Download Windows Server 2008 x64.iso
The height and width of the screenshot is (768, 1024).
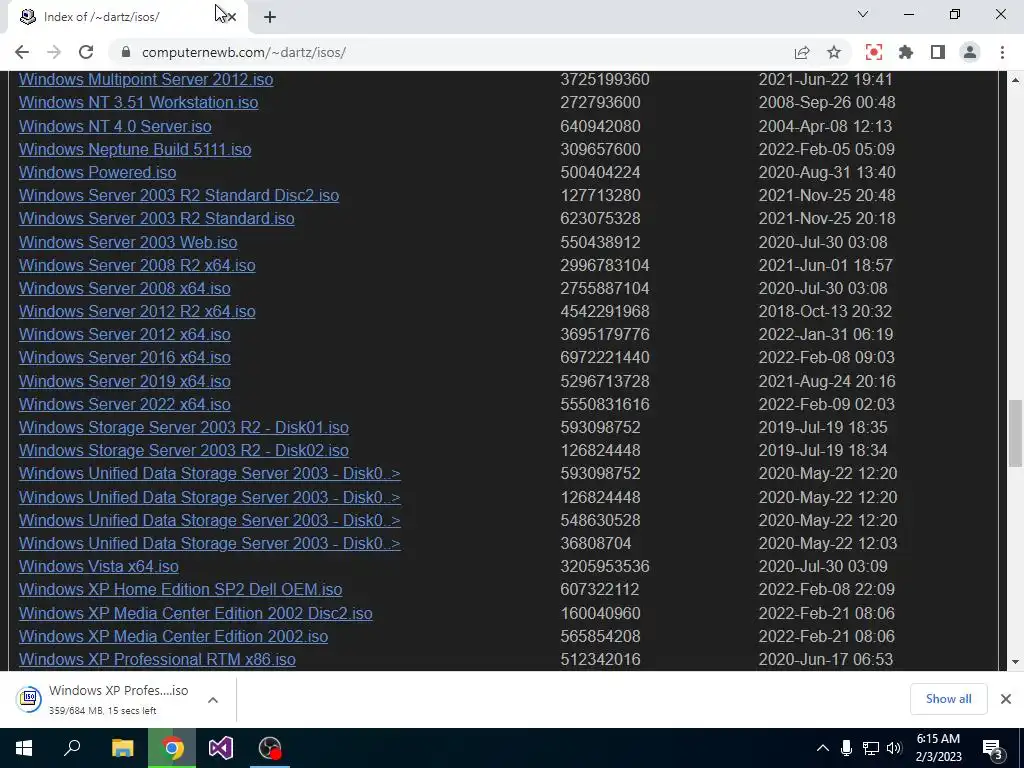click(125, 288)
